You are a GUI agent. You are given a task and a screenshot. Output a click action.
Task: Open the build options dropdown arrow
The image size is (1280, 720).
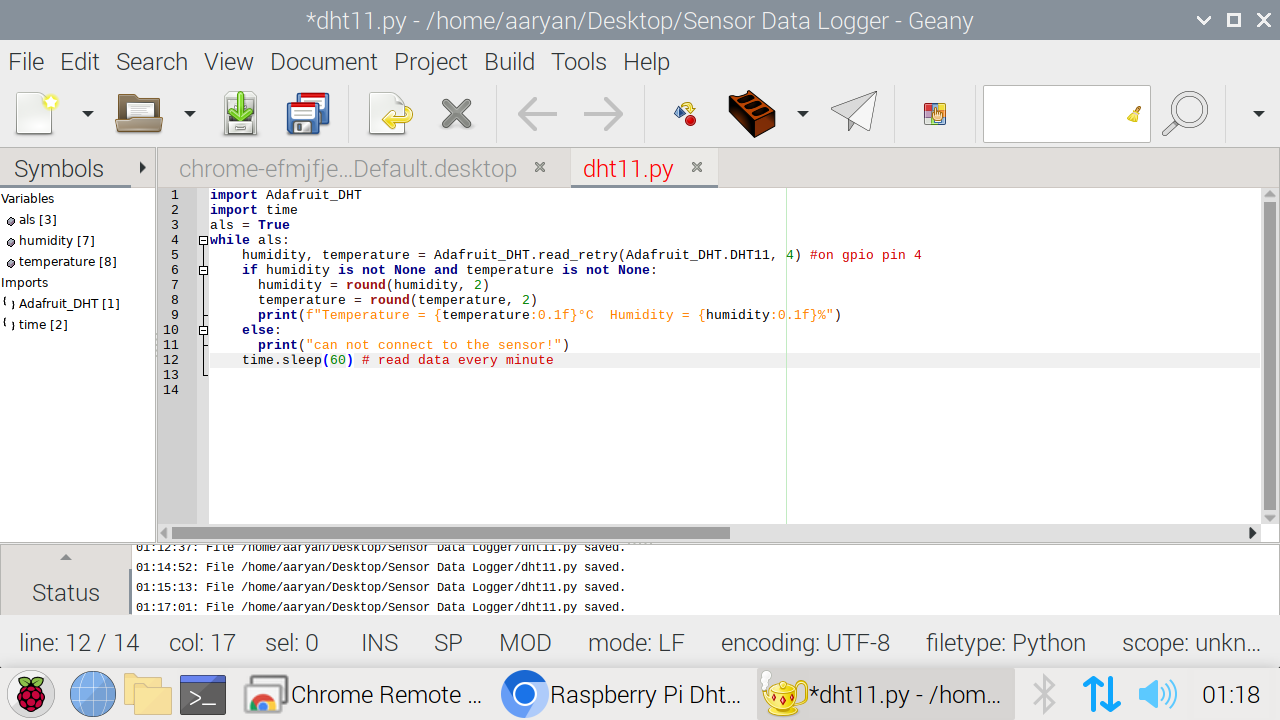[802, 114]
